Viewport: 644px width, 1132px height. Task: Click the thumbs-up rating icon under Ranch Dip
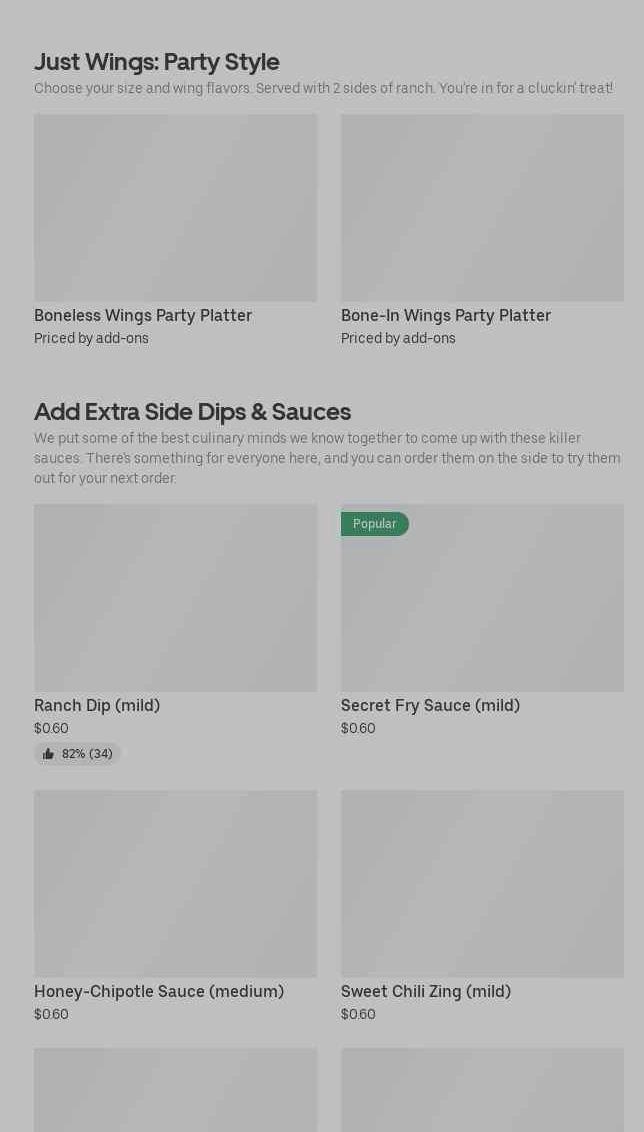(x=48, y=754)
